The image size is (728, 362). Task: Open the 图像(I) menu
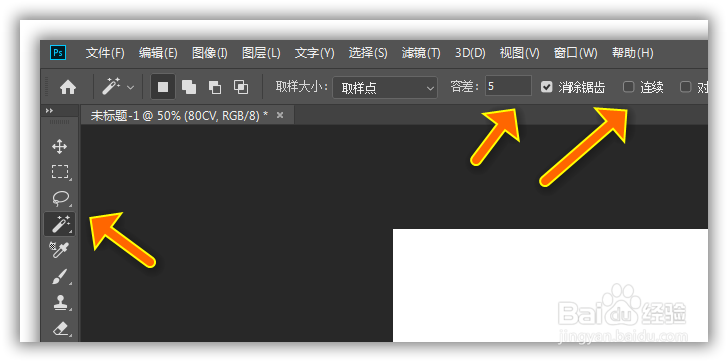click(x=210, y=53)
